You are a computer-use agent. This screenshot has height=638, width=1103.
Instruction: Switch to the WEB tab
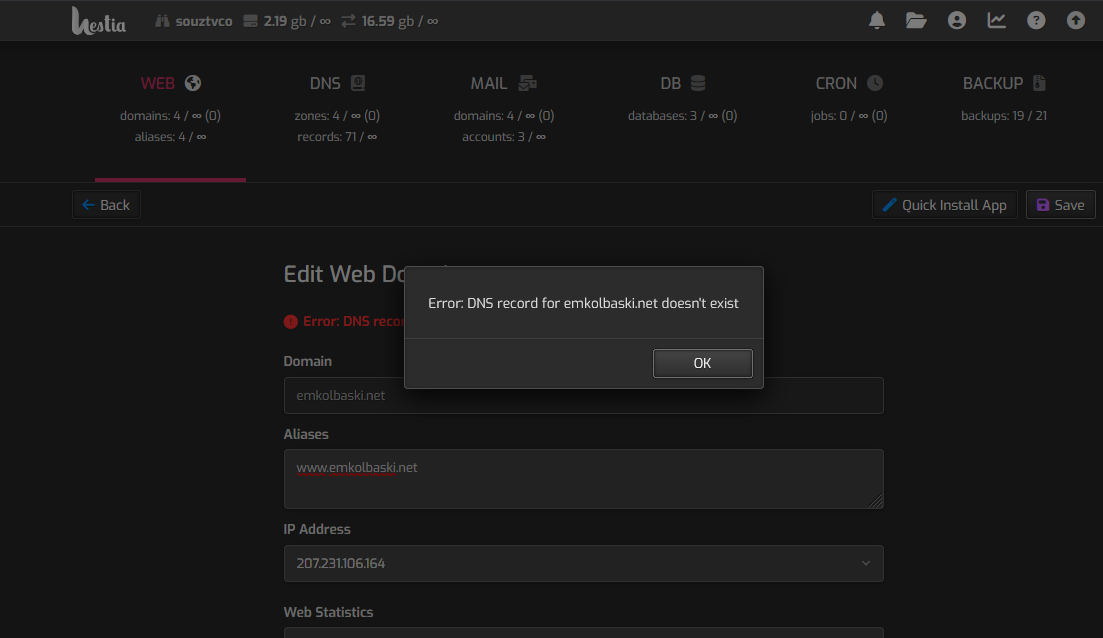(x=170, y=84)
